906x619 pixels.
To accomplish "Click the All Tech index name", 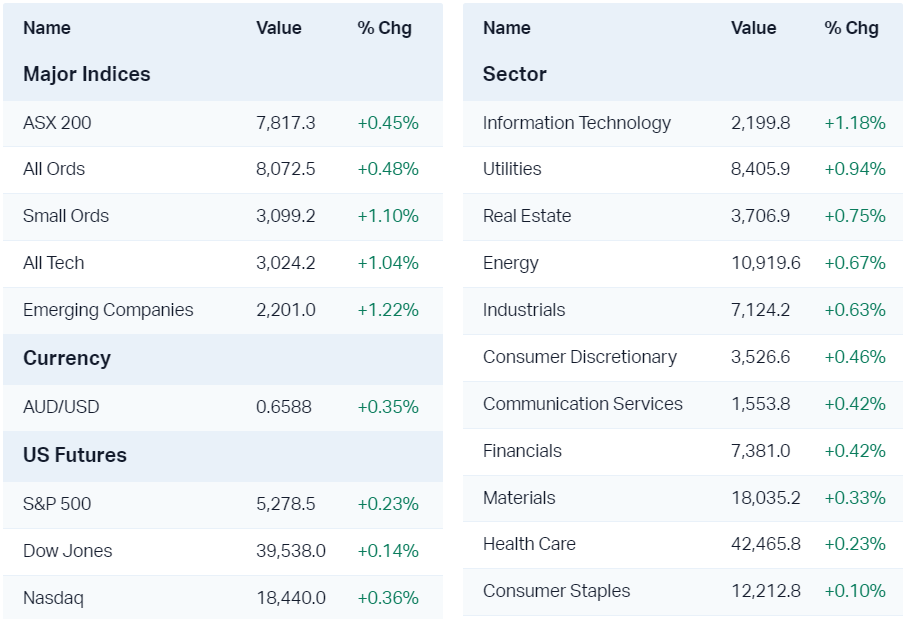I will click(54, 263).
